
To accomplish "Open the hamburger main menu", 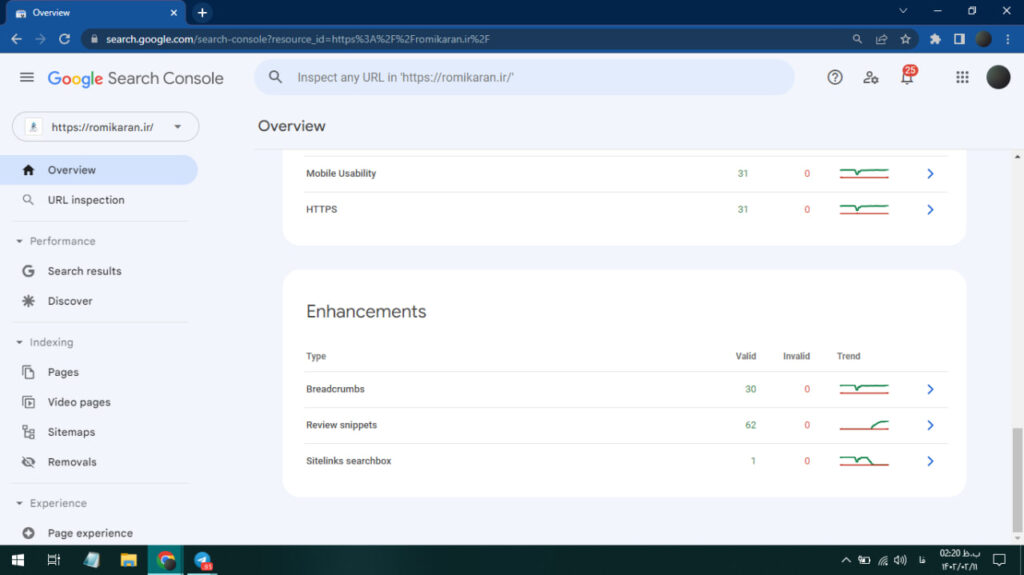I will click(27, 78).
